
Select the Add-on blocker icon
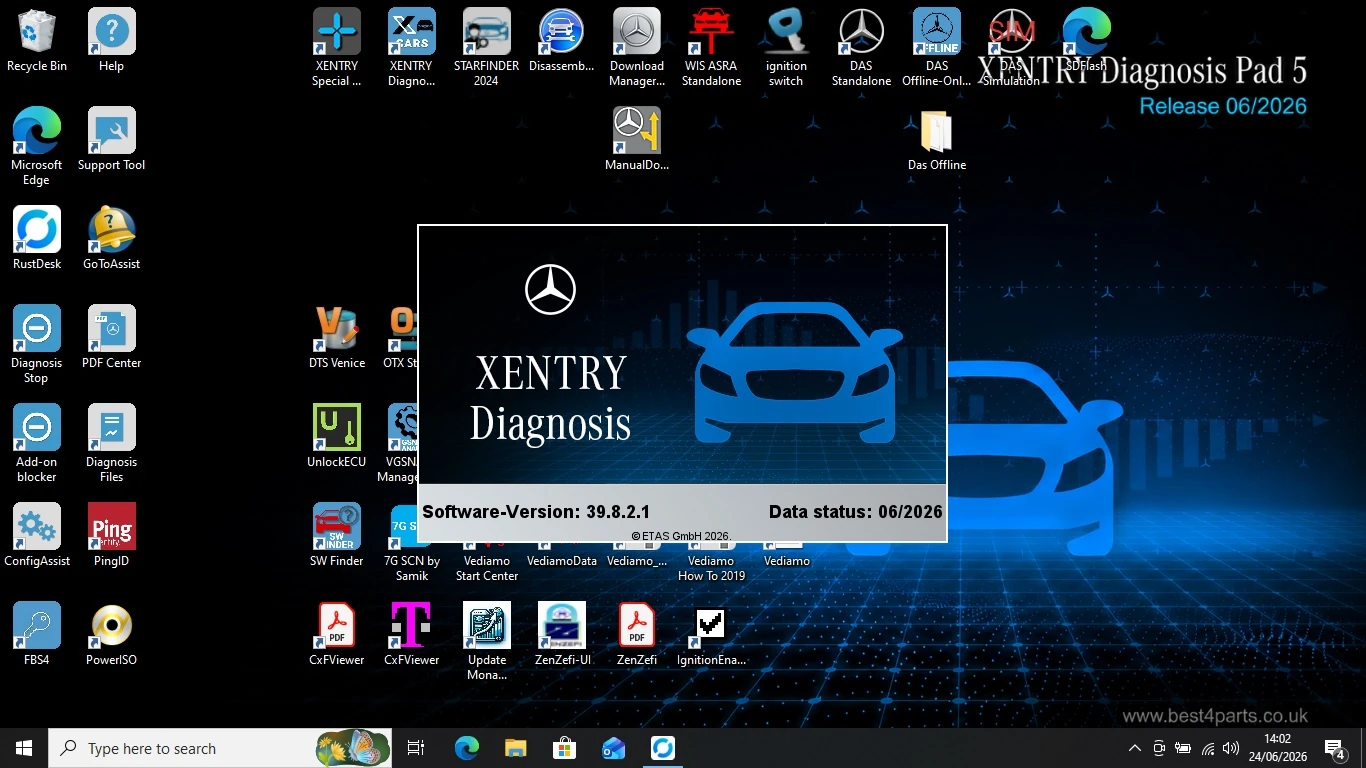[x=37, y=444]
